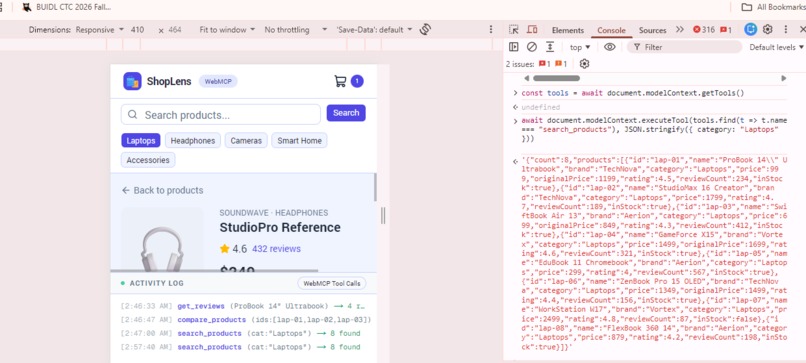Expand more DevTools tabs chevron
This screenshot has width=806, height=363.
click(680, 29)
